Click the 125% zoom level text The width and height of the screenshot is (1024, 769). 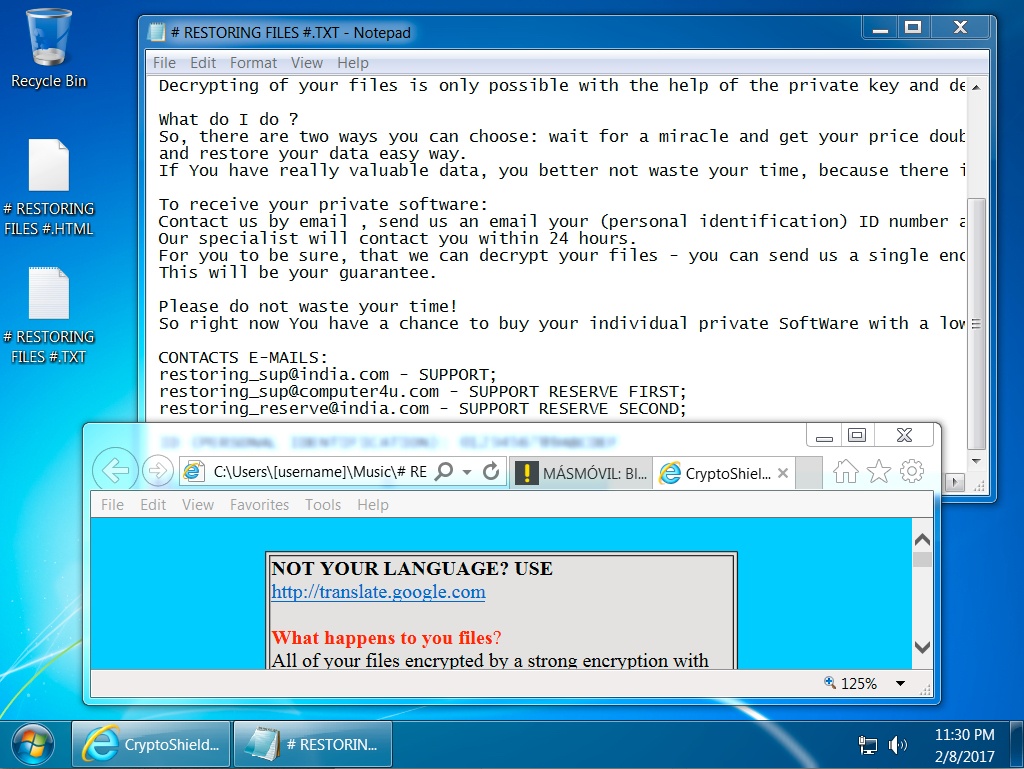coord(859,683)
